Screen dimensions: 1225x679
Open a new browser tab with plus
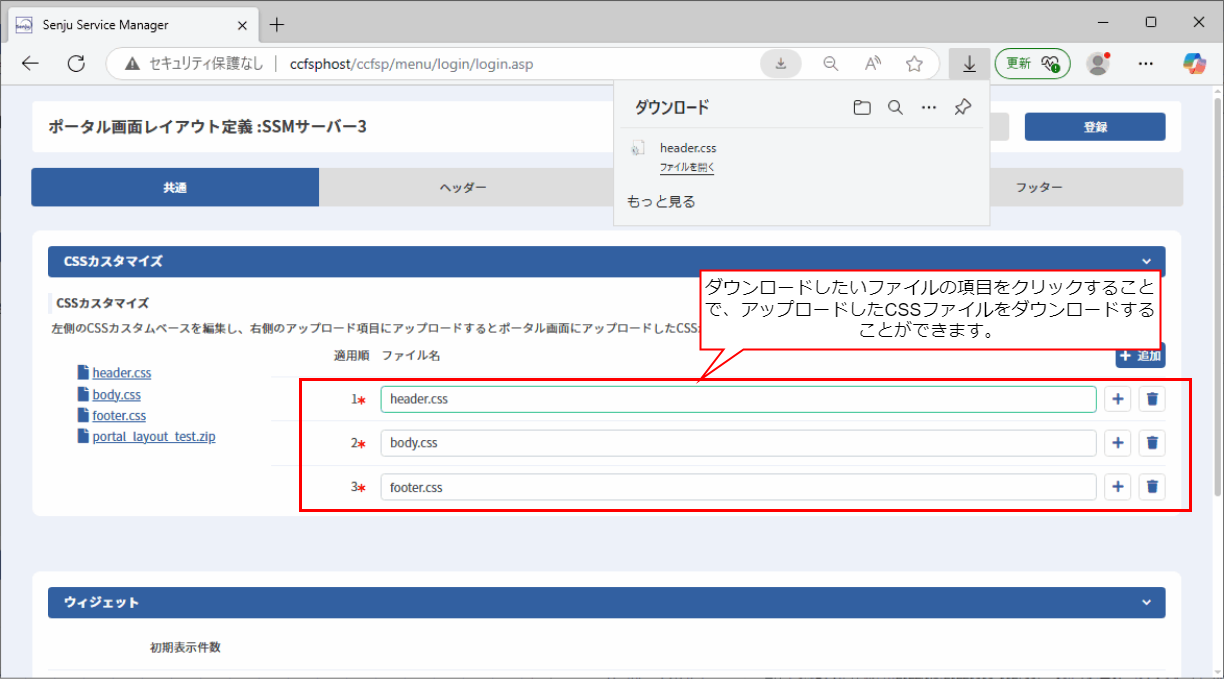(x=277, y=24)
